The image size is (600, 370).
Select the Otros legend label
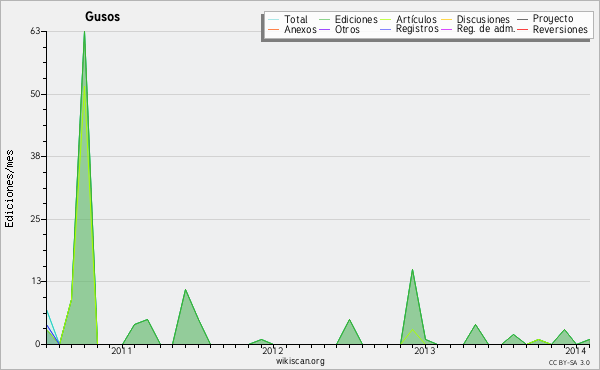click(x=347, y=29)
